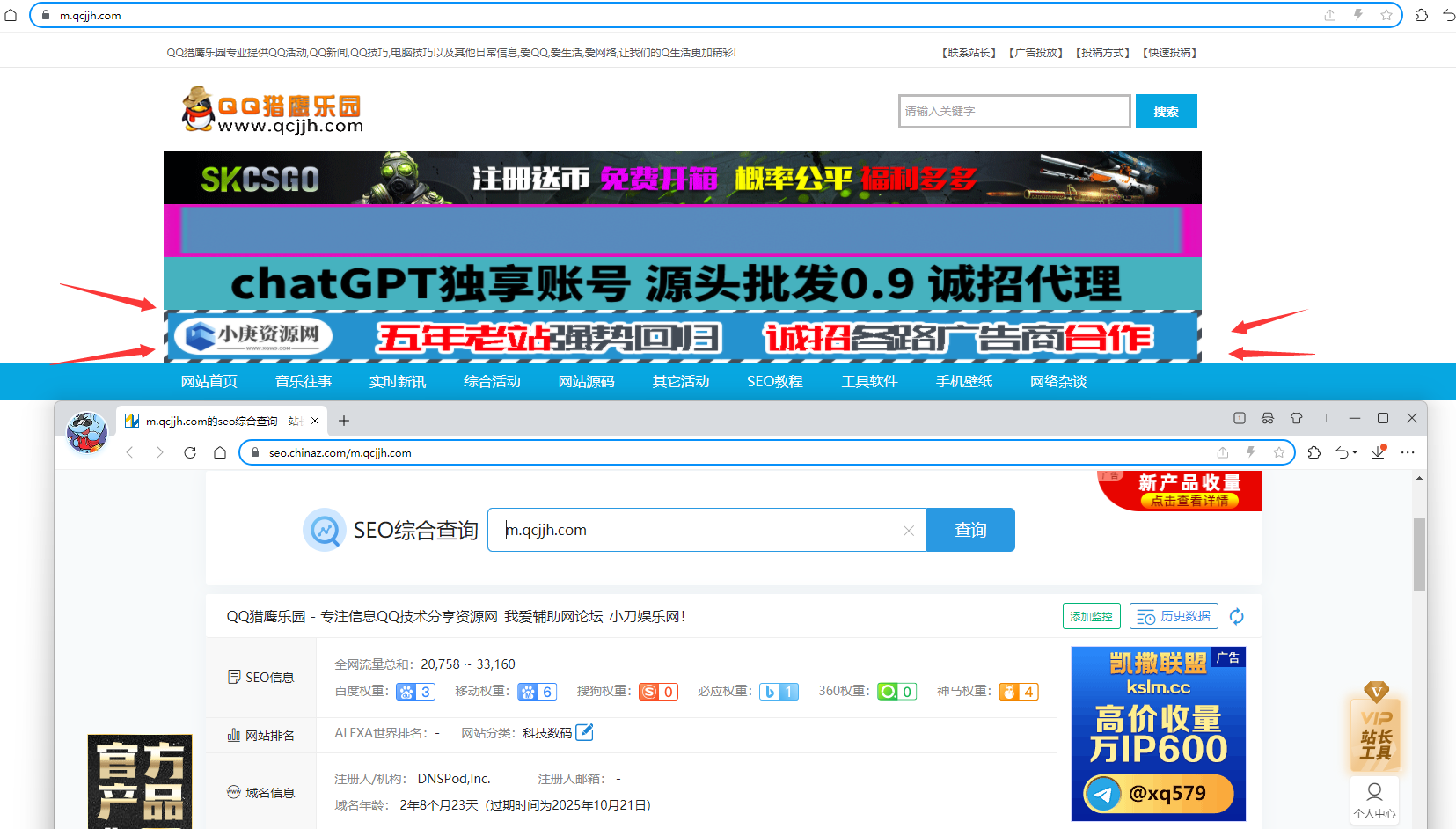The image size is (1456, 829).
Task: Click the bookmark star in seo.chinaz address bar
Action: (1278, 452)
